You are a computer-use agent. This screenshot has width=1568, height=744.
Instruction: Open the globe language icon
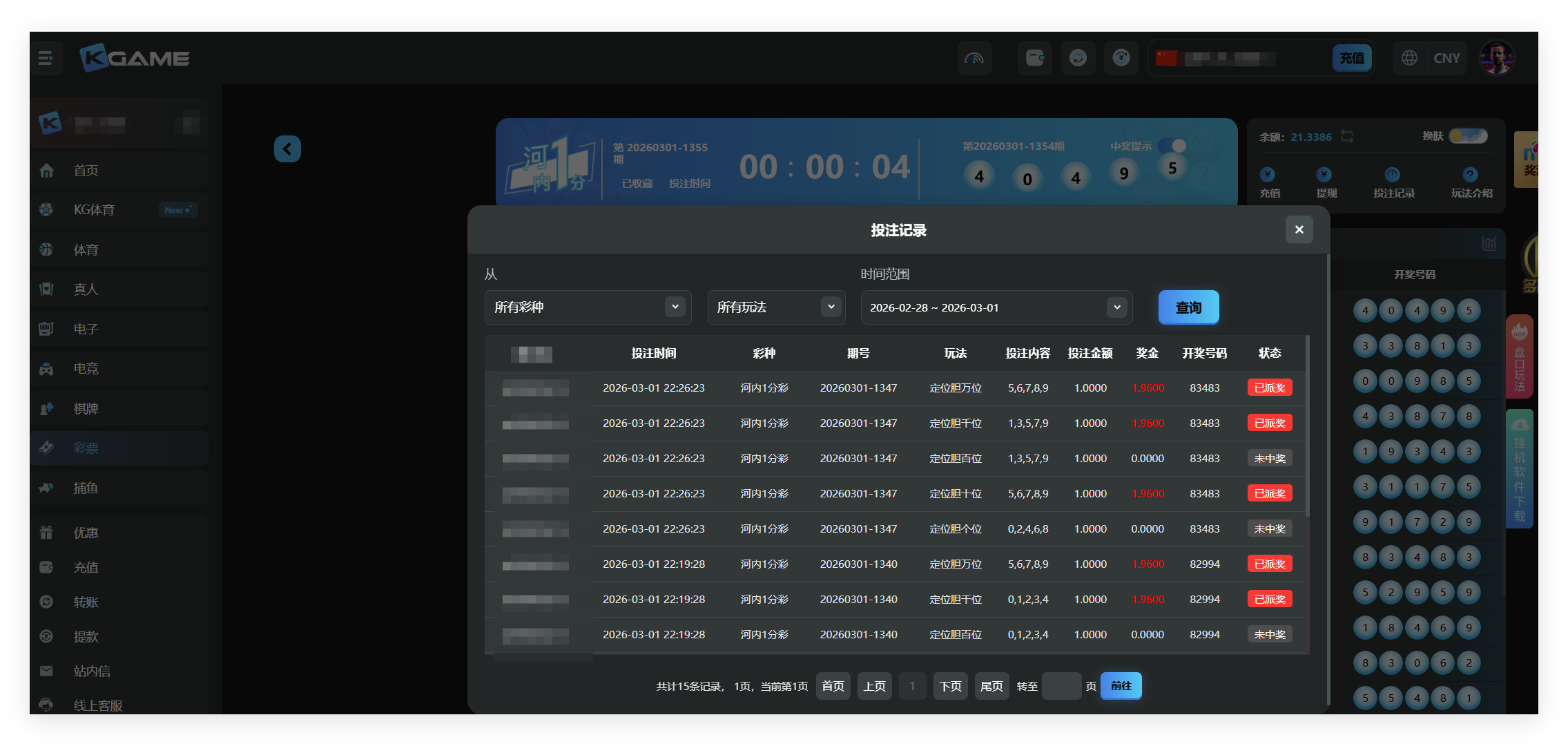coord(1409,58)
